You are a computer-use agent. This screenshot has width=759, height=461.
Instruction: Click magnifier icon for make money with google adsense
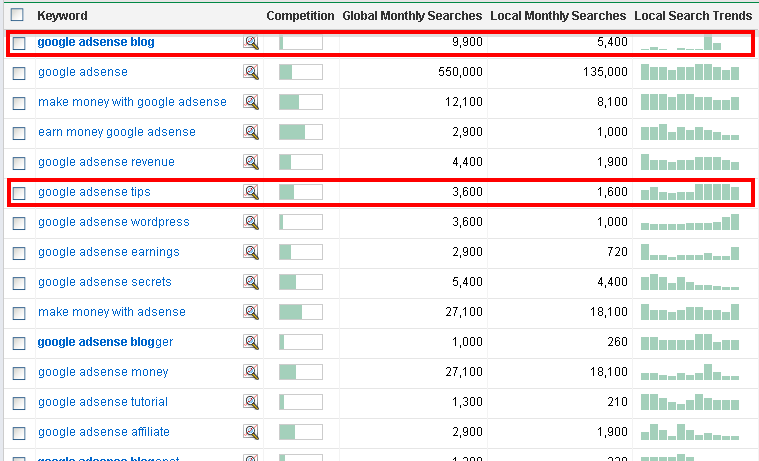[x=251, y=102]
